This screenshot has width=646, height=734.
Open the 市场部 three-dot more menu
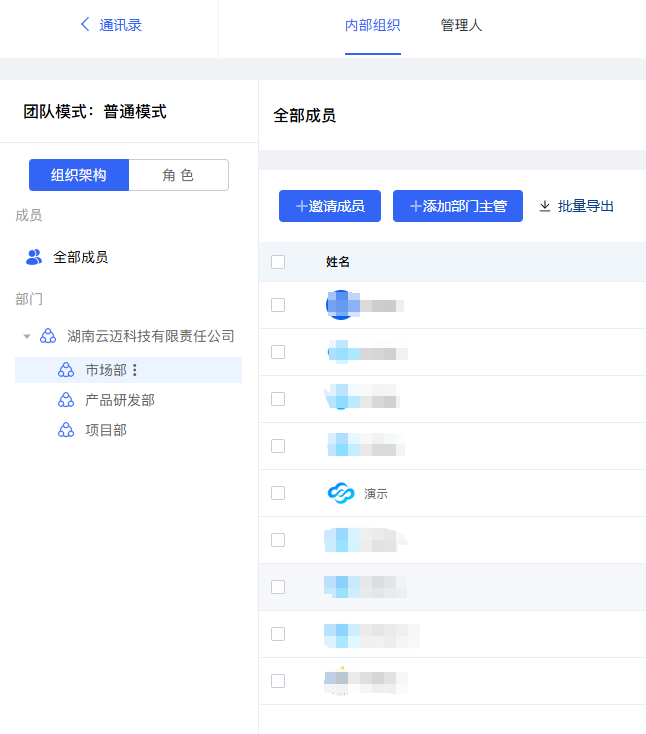coord(135,370)
